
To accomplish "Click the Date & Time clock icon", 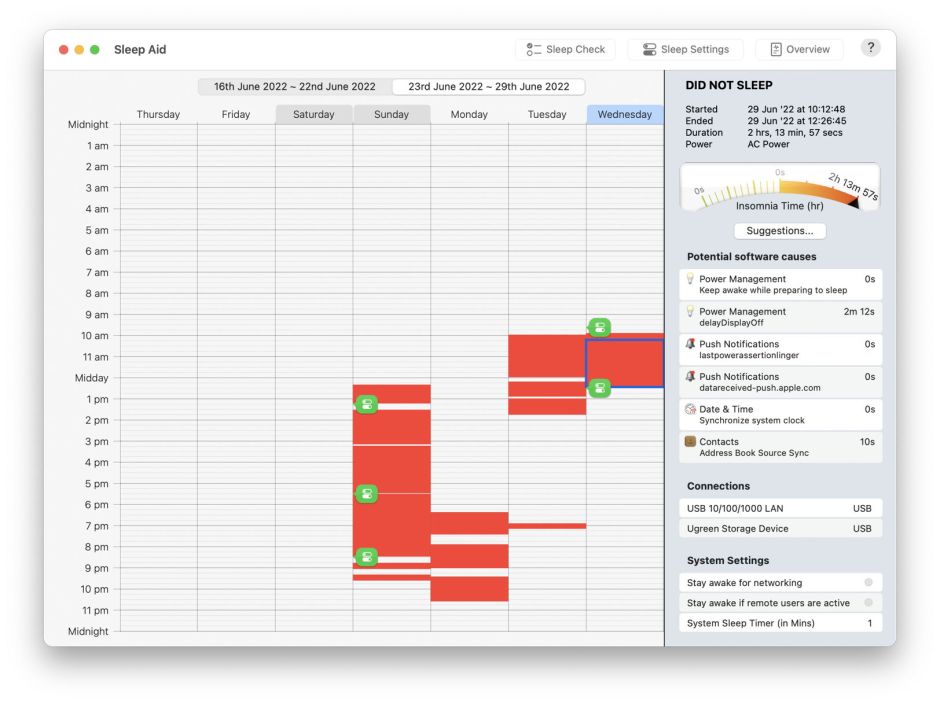I will (690, 410).
